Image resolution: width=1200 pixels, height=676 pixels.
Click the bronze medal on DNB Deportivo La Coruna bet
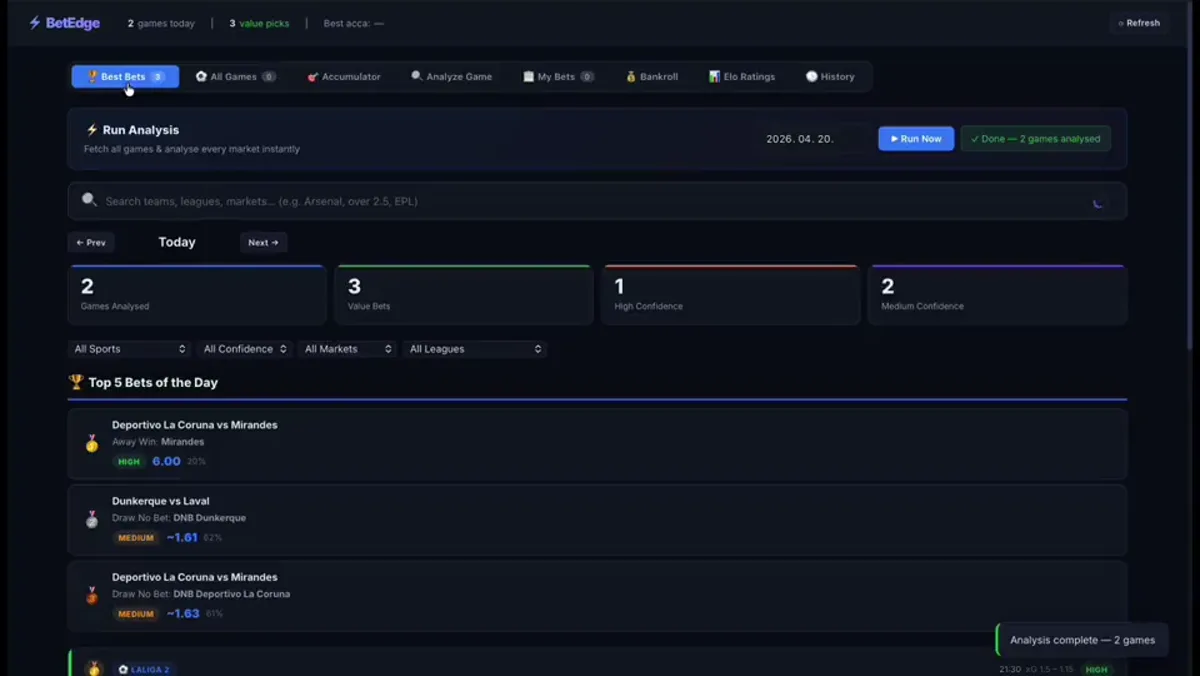(92, 595)
